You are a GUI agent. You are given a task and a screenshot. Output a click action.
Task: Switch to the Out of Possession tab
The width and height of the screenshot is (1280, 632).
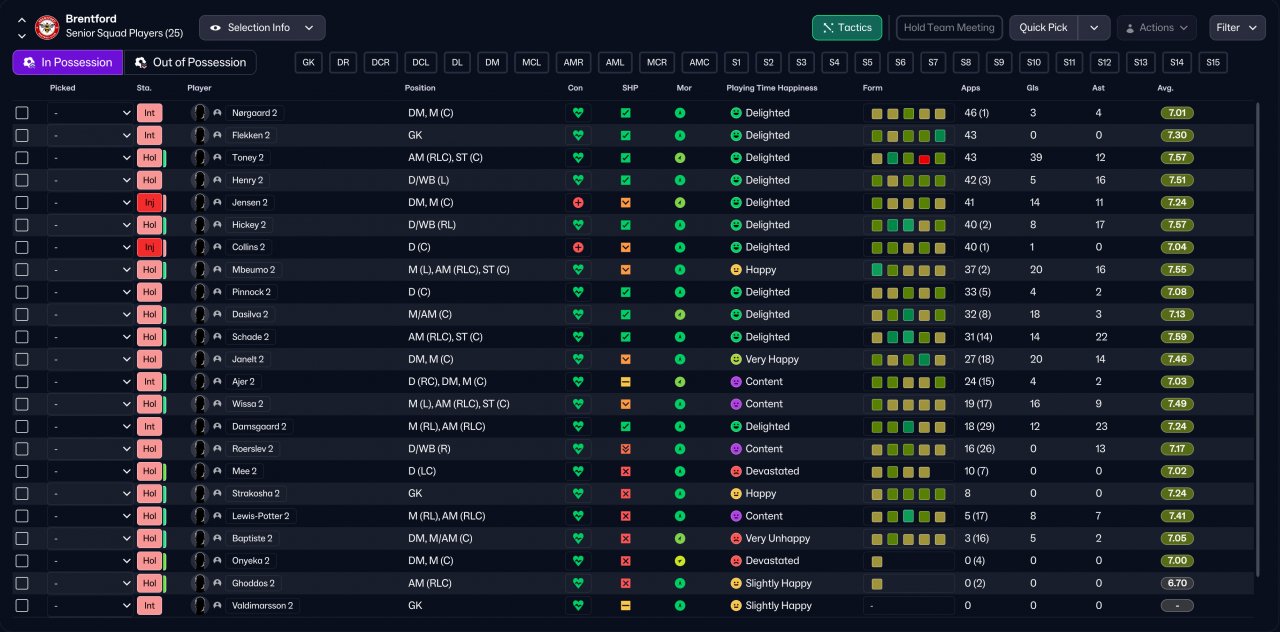click(190, 62)
